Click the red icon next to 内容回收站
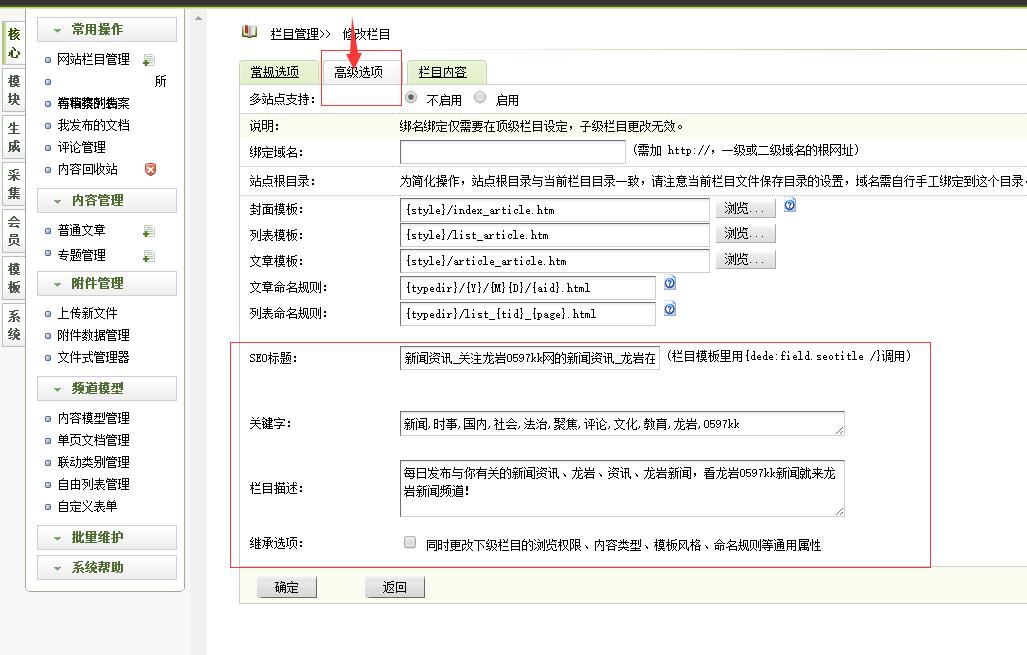This screenshot has height=655, width=1027. [x=150, y=170]
